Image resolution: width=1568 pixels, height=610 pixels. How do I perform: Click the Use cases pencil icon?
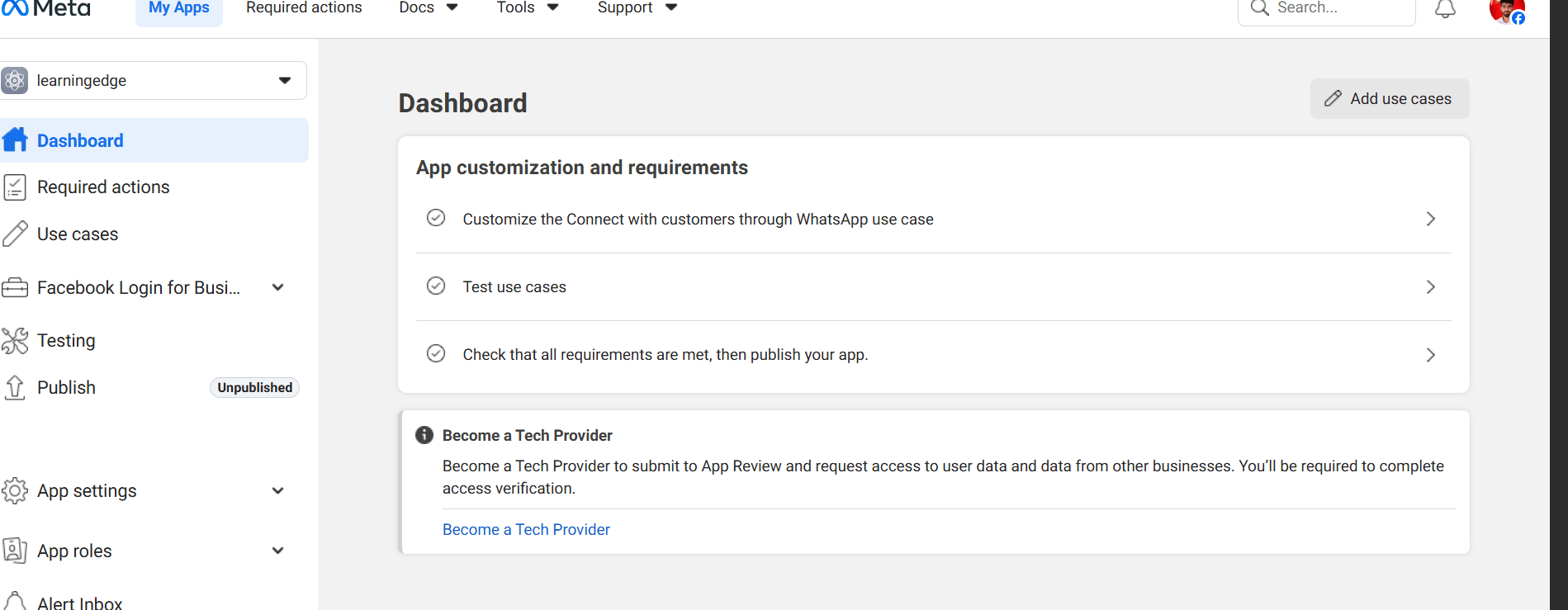pos(15,234)
